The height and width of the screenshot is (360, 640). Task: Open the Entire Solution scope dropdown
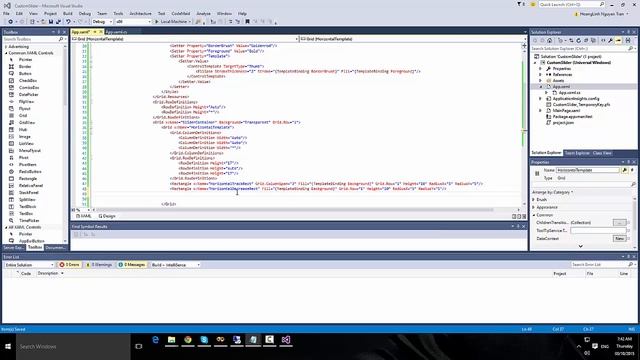[29, 265]
